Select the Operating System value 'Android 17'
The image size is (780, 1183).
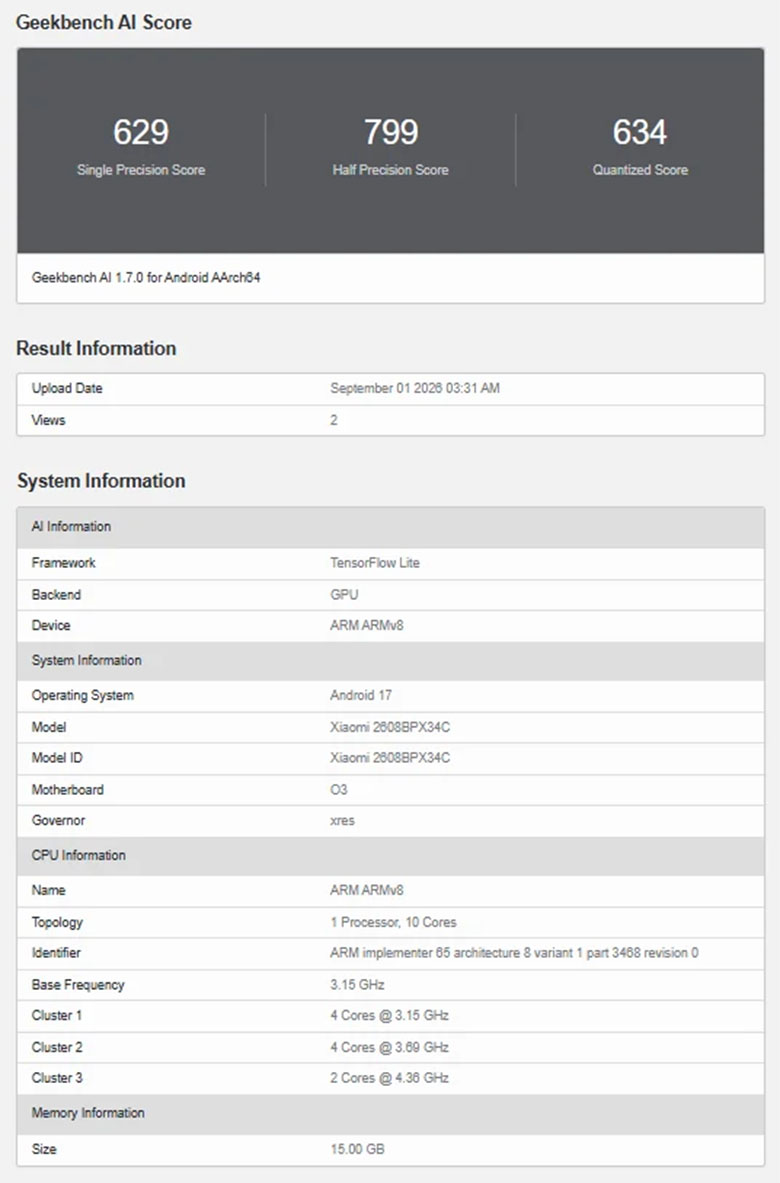tap(361, 695)
